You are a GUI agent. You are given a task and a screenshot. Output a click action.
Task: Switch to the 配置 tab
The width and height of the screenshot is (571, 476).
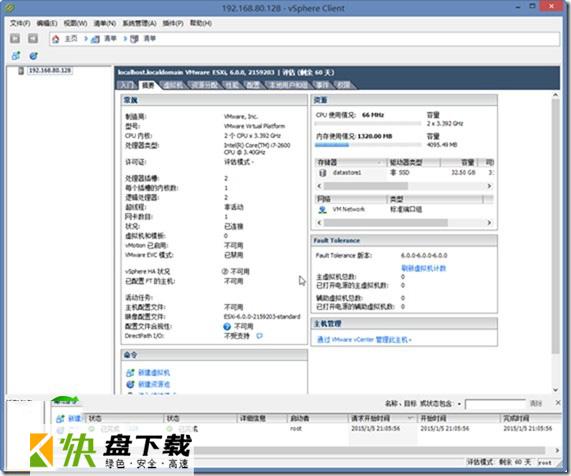tap(253, 85)
